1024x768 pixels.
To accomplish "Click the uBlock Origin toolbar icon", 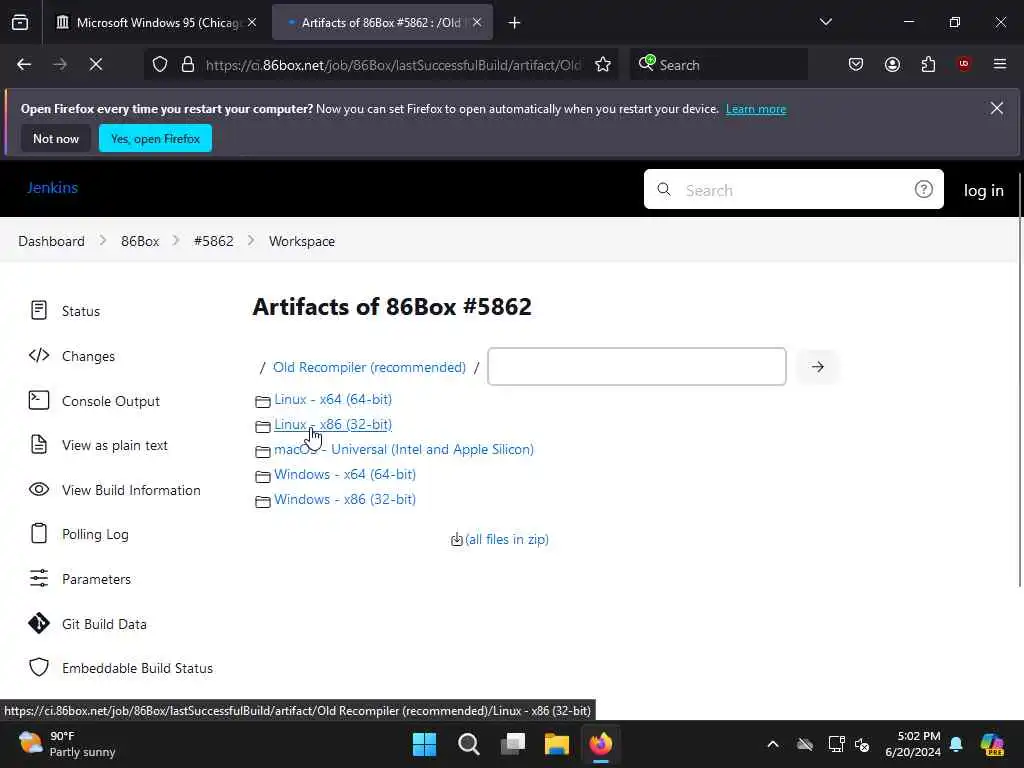I will [x=964, y=64].
